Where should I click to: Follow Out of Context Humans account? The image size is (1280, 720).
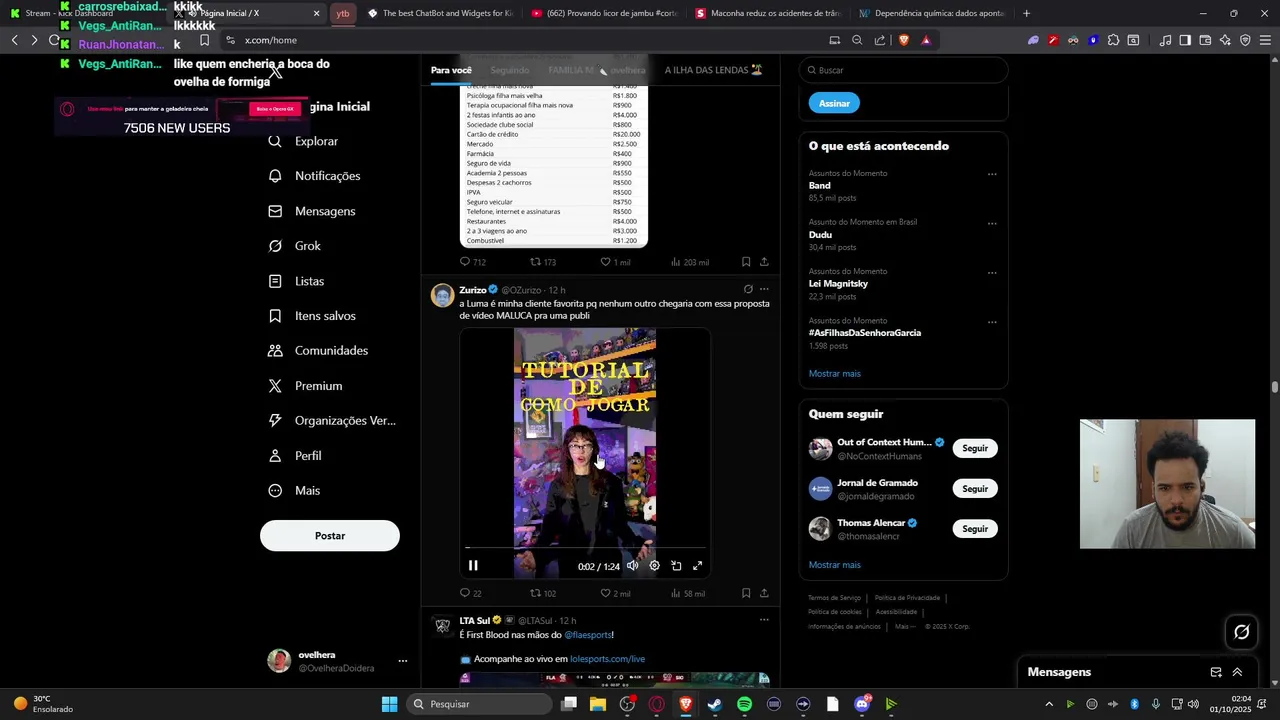(975, 448)
